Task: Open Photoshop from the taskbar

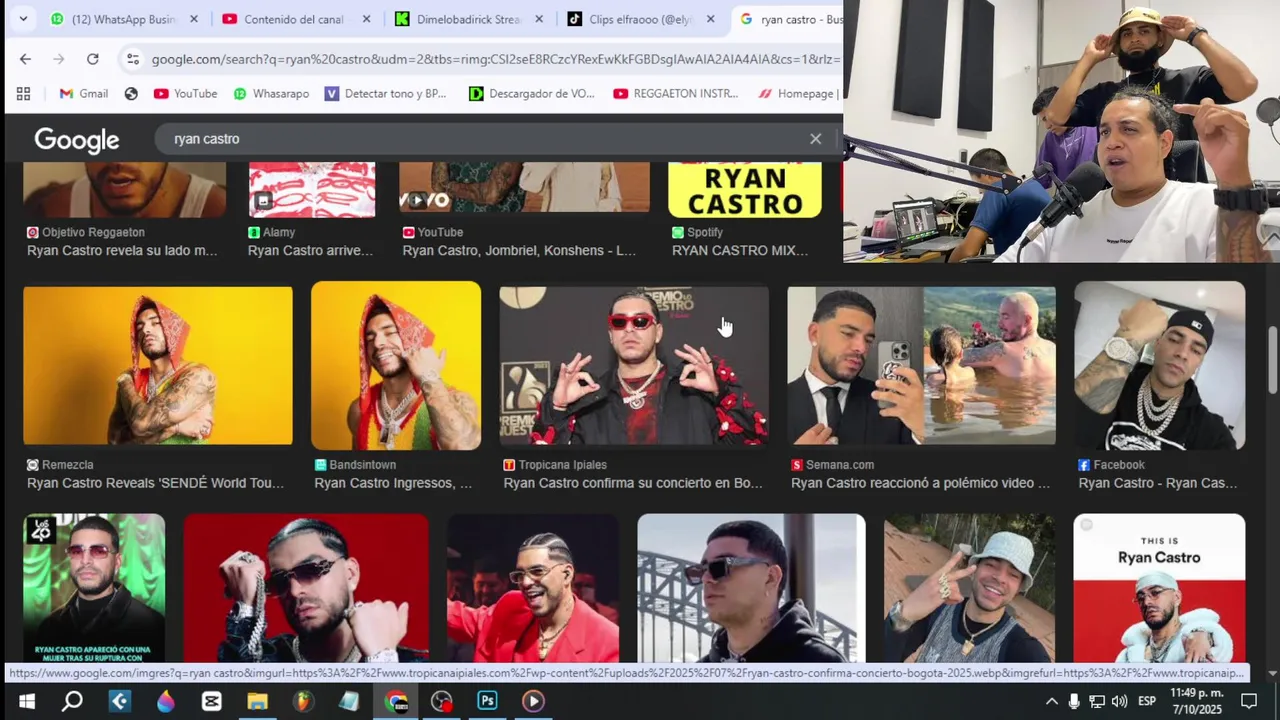Action: 487,701
